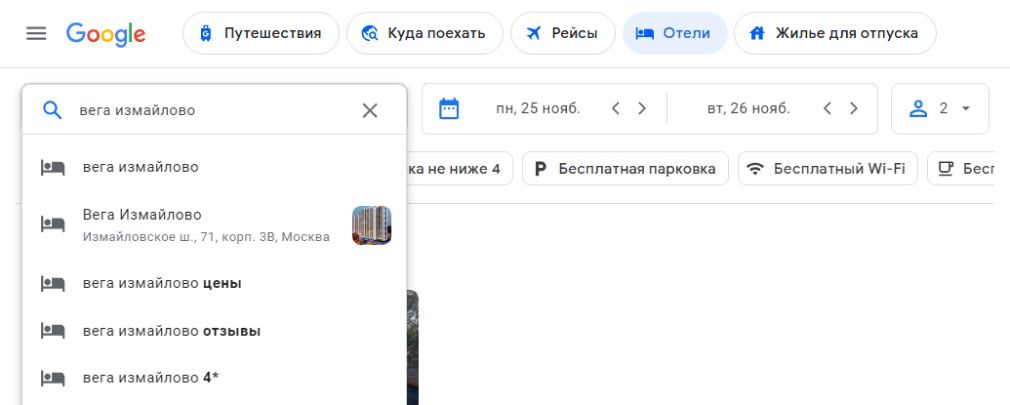1010x405 pixels.
Task: Click the blue search magnifier icon
Action: click(52, 111)
